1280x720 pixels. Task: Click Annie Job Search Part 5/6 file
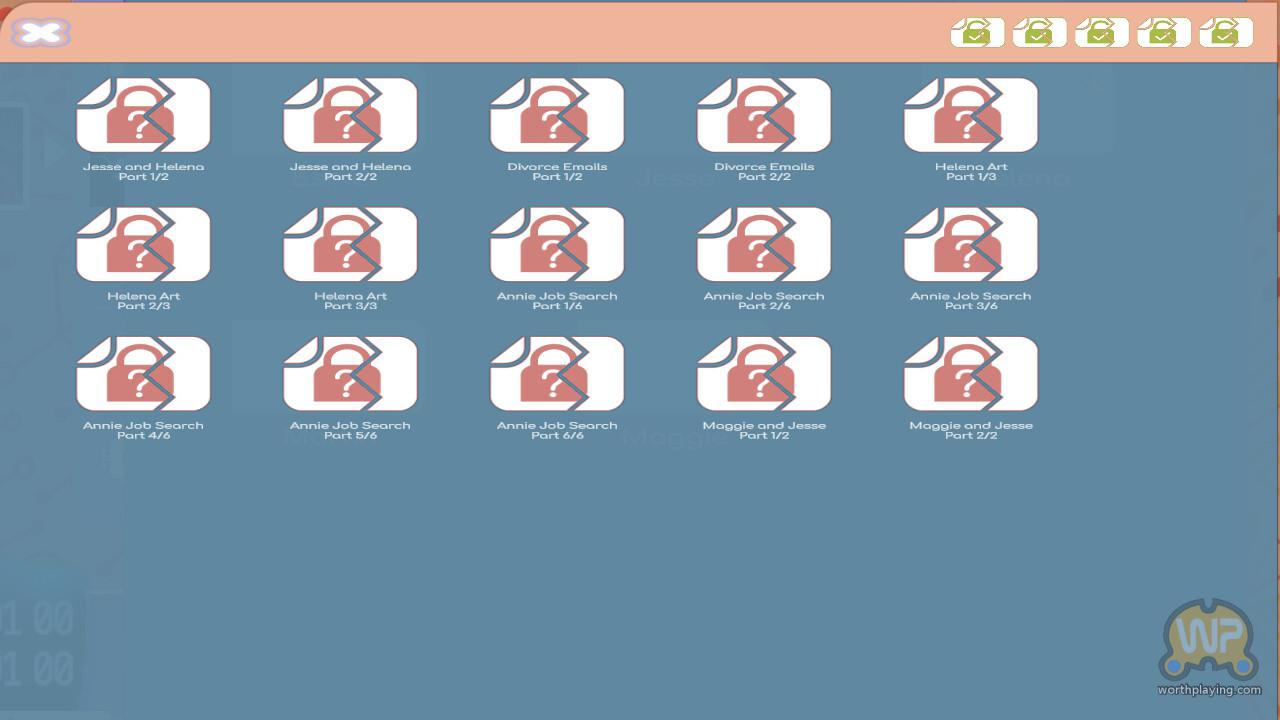tap(350, 373)
